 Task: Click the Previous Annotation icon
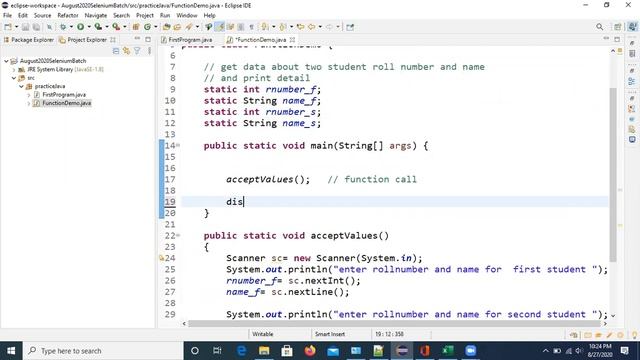[x=282, y=27]
